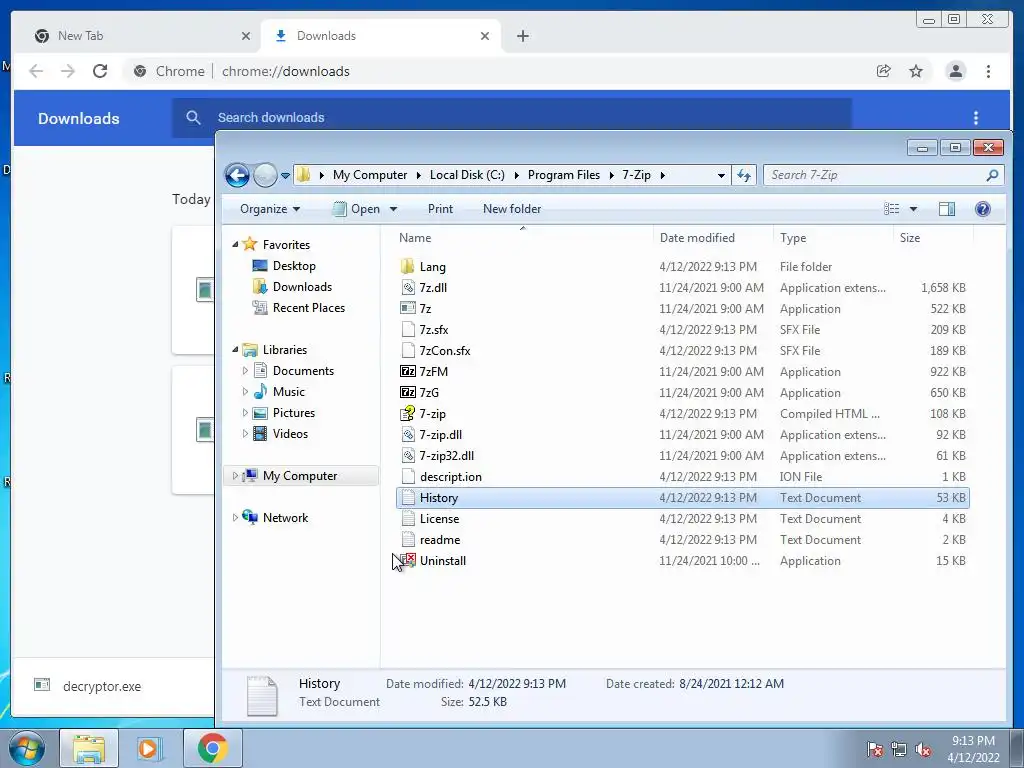The height and width of the screenshot is (768, 1024).
Task: Toggle the preview pane icon
Action: coord(946,209)
